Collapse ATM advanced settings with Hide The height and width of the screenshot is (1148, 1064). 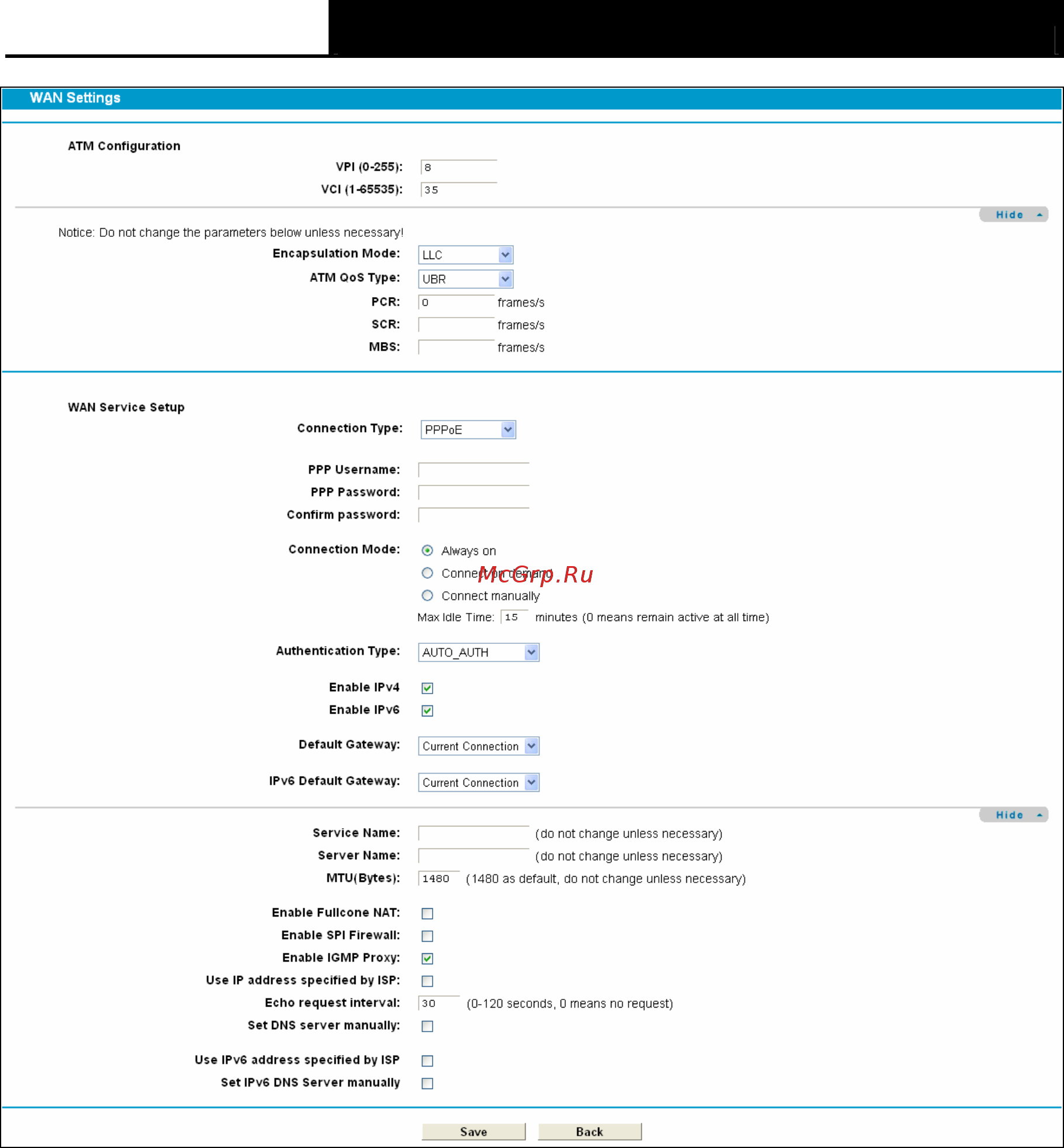click(x=1014, y=215)
